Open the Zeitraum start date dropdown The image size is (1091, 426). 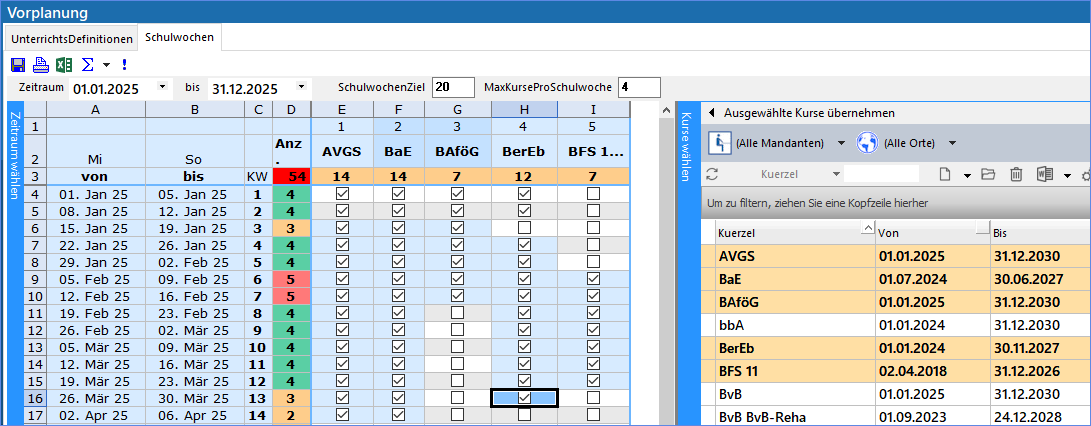[x=163, y=88]
